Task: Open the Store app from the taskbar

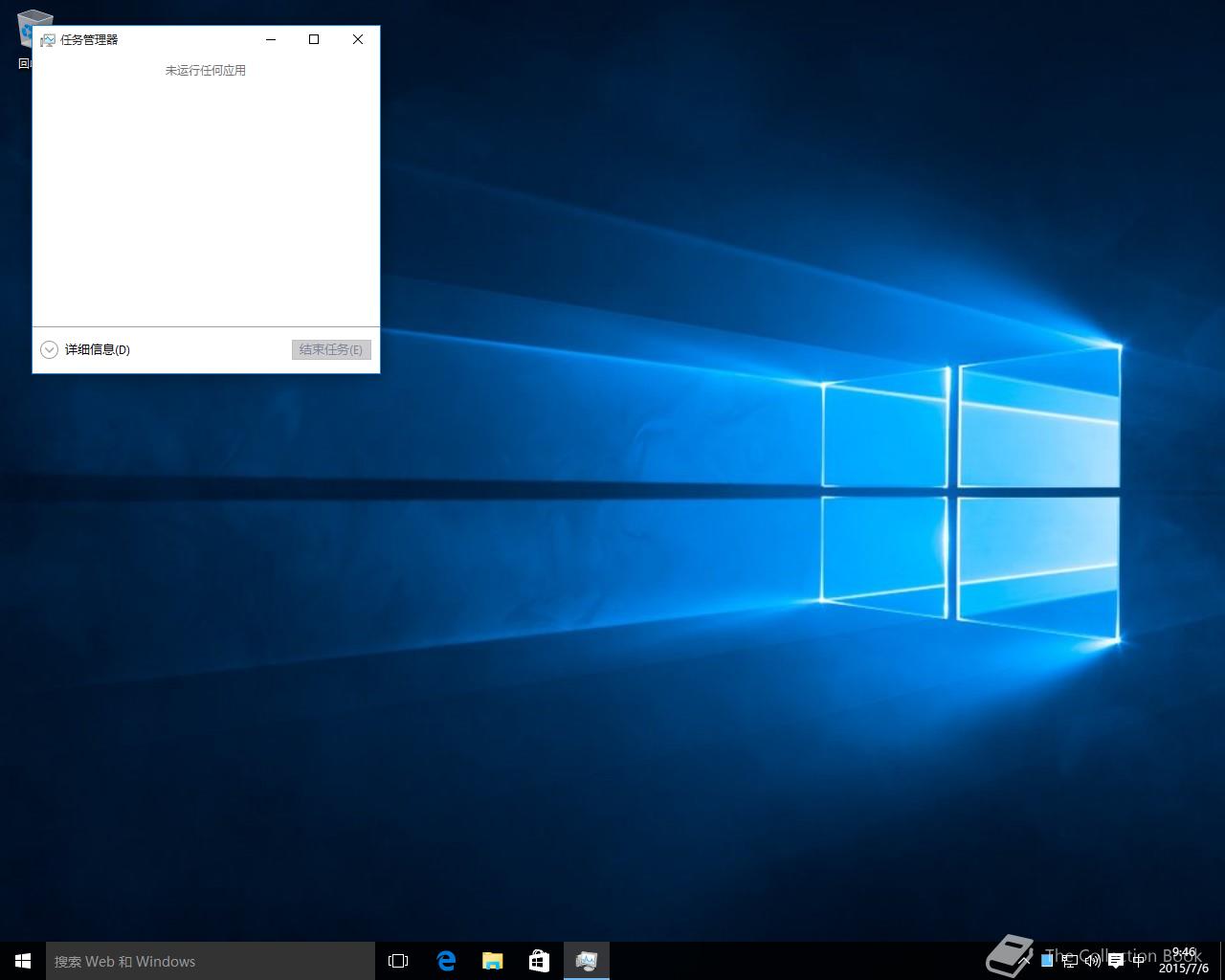Action: click(539, 961)
